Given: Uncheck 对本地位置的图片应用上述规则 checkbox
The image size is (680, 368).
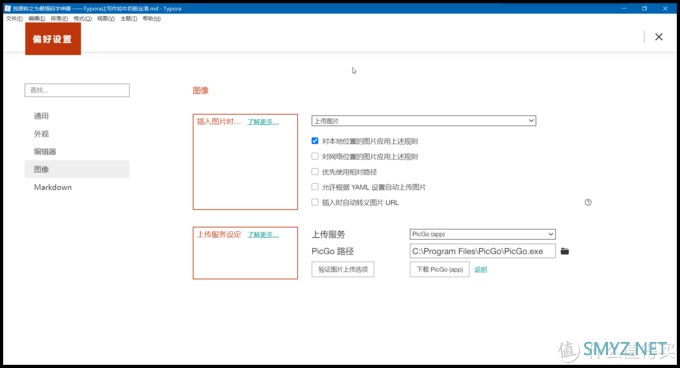Looking at the screenshot, I should [315, 141].
